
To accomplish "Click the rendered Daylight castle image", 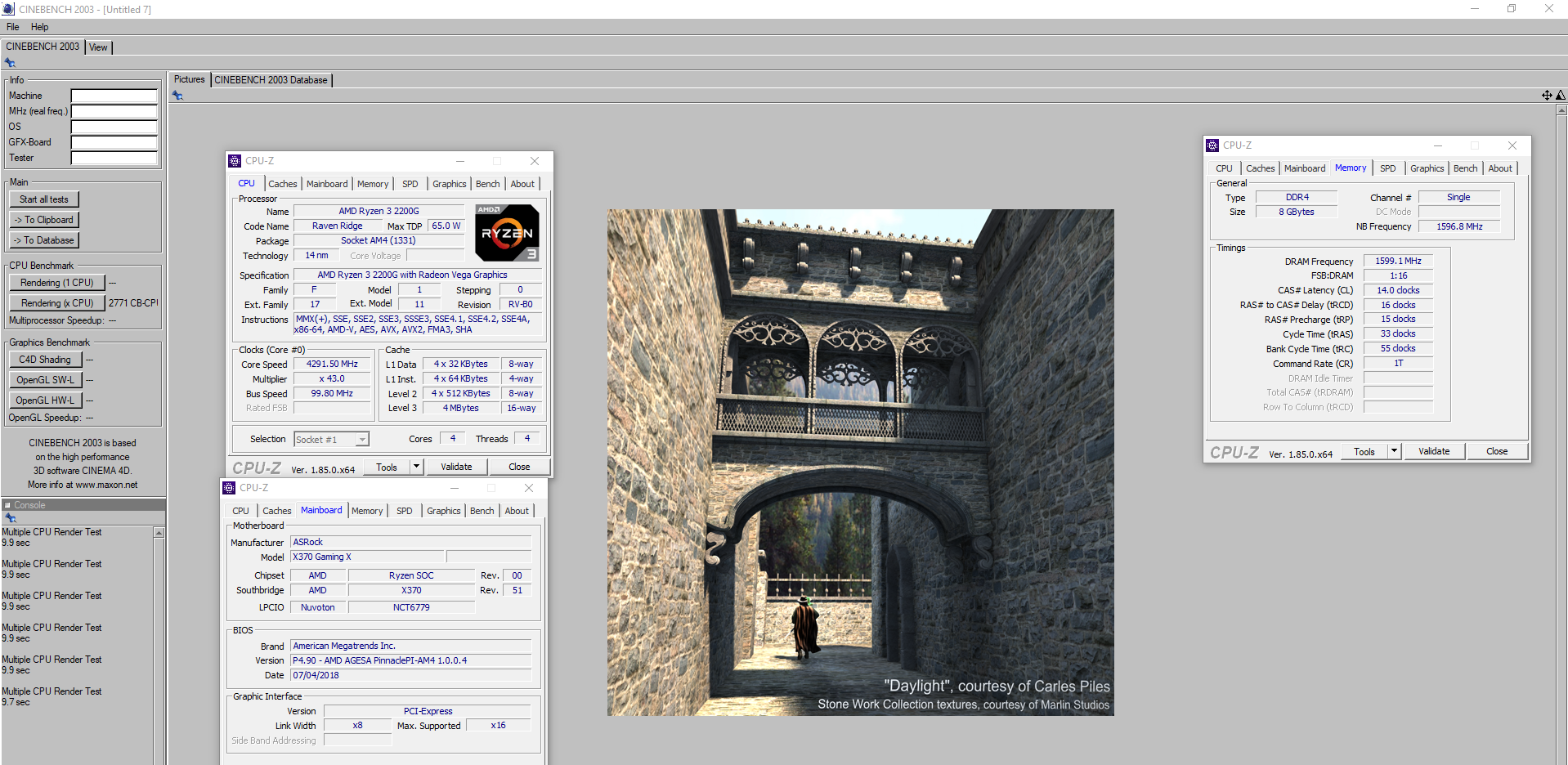I will pos(860,463).
